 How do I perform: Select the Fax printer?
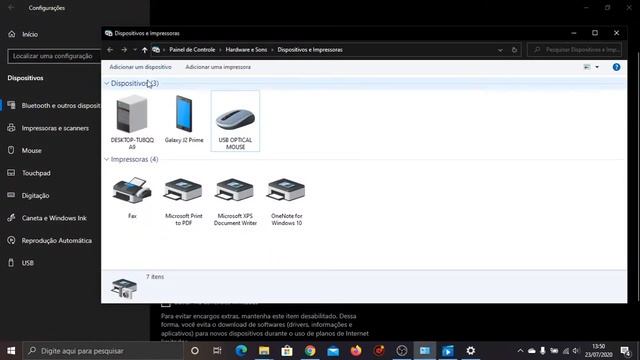(132, 198)
